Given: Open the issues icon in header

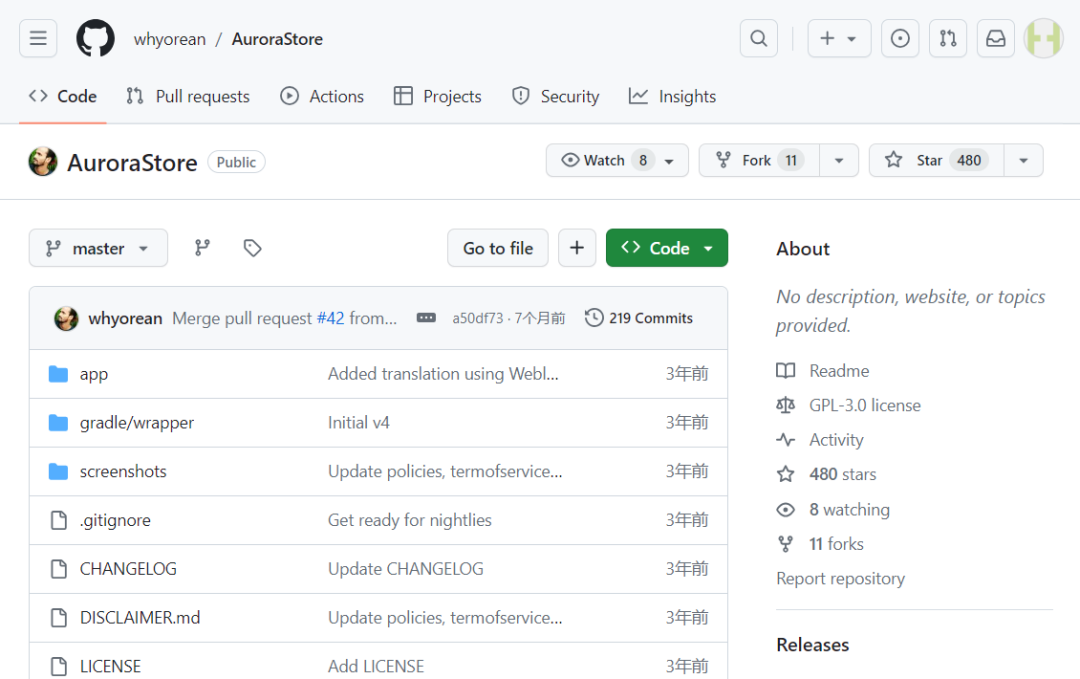Looking at the screenshot, I should [900, 39].
